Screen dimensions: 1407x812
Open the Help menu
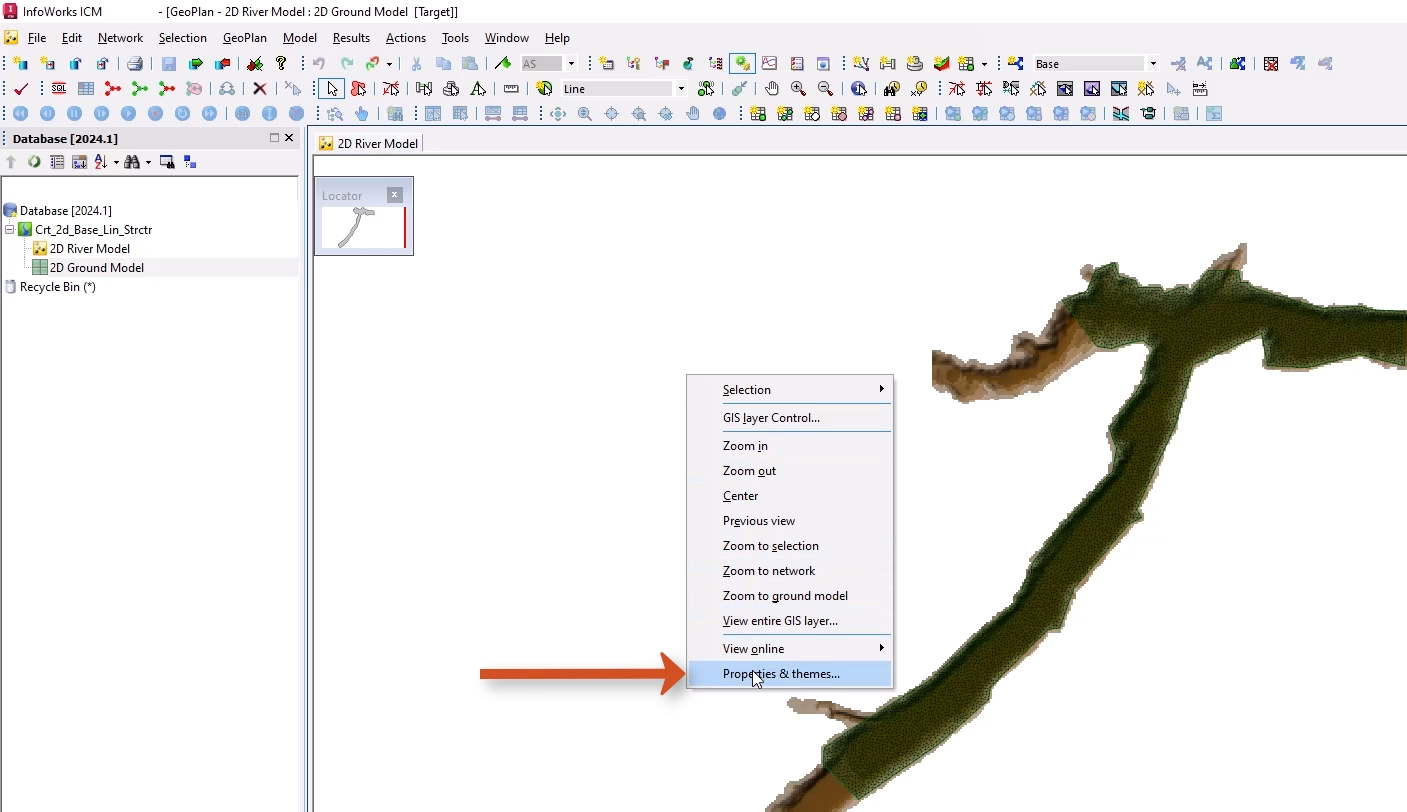(x=557, y=38)
